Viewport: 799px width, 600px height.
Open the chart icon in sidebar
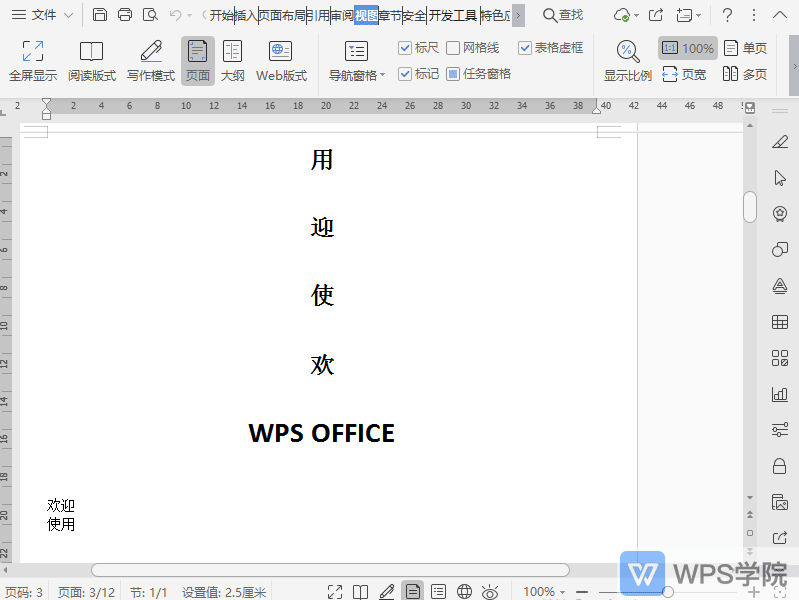pyautogui.click(x=780, y=394)
